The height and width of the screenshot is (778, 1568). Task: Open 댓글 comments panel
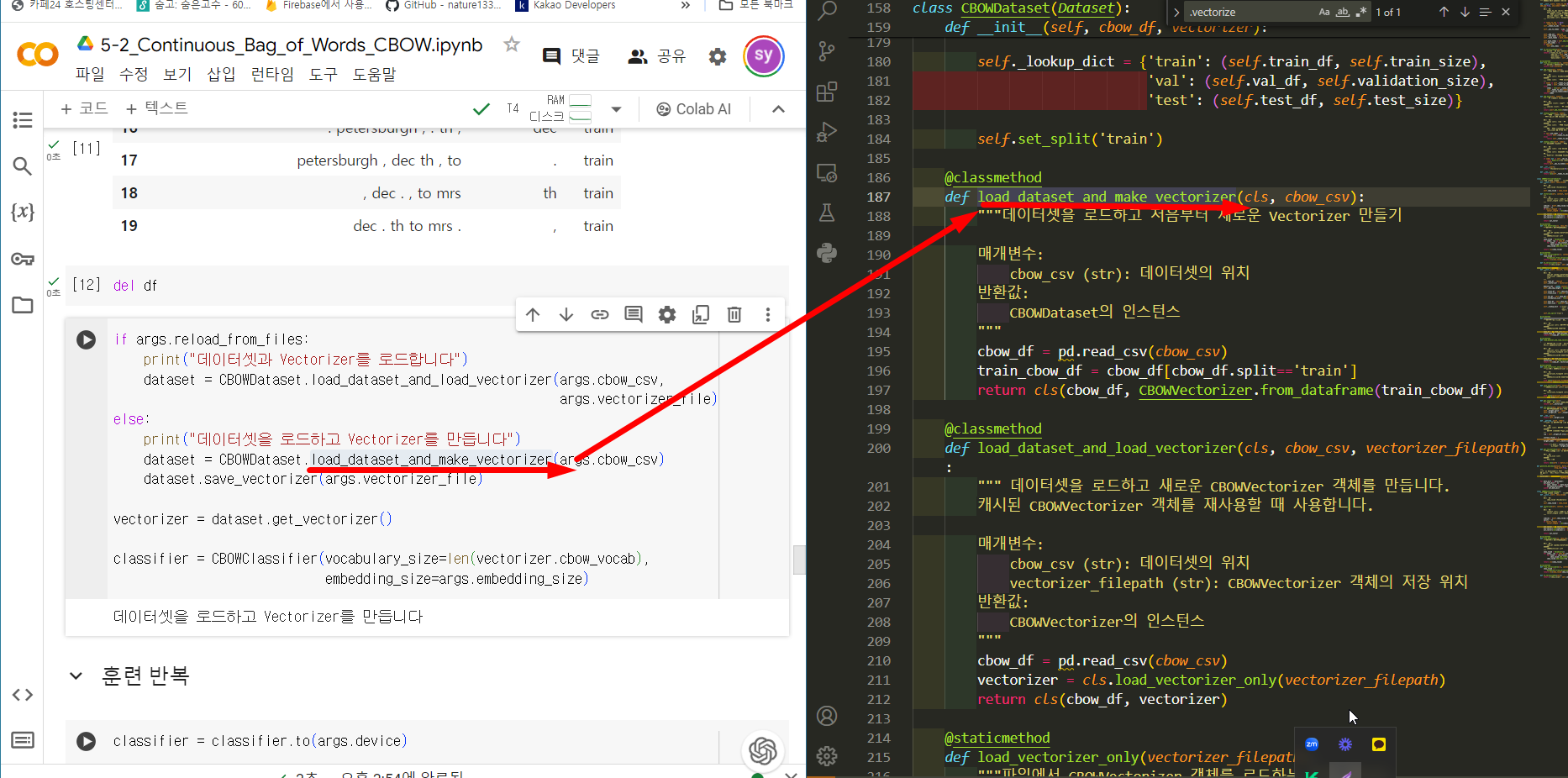coord(572,56)
